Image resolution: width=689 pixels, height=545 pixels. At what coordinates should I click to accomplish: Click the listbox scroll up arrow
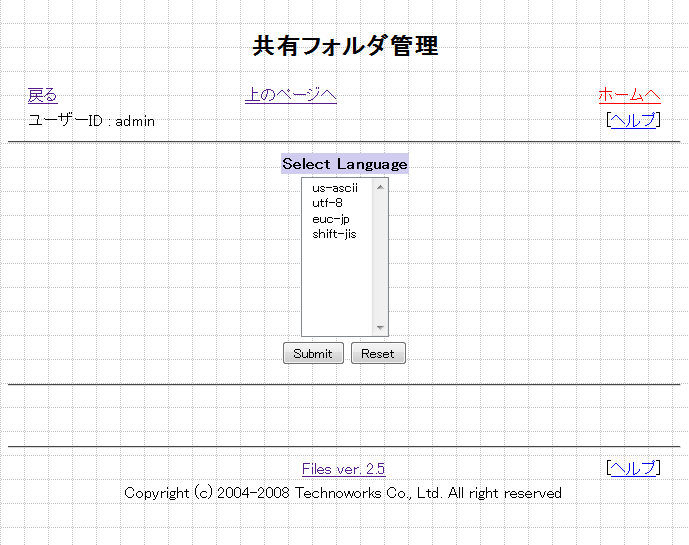(380, 187)
